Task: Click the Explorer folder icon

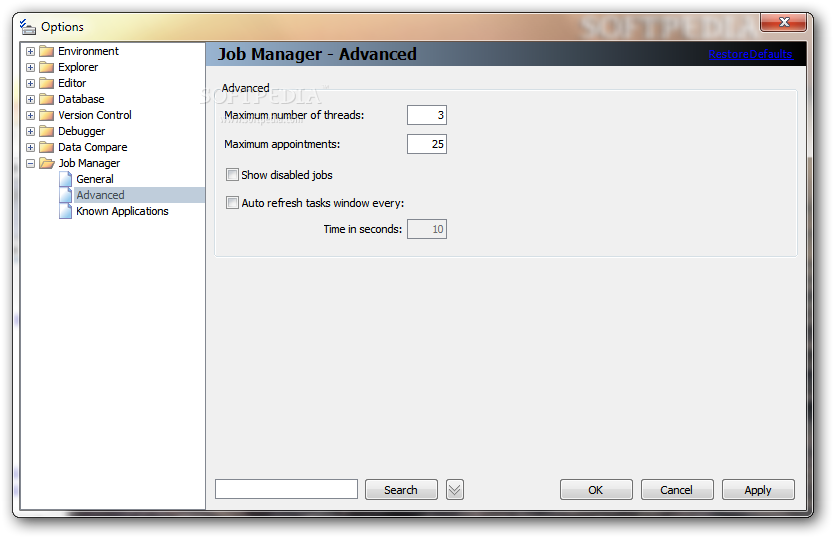Action: click(x=47, y=68)
